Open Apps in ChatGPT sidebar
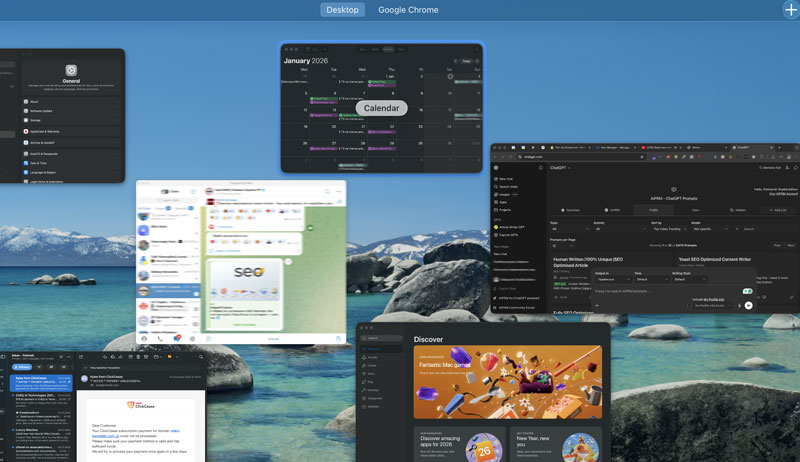 click(501, 202)
